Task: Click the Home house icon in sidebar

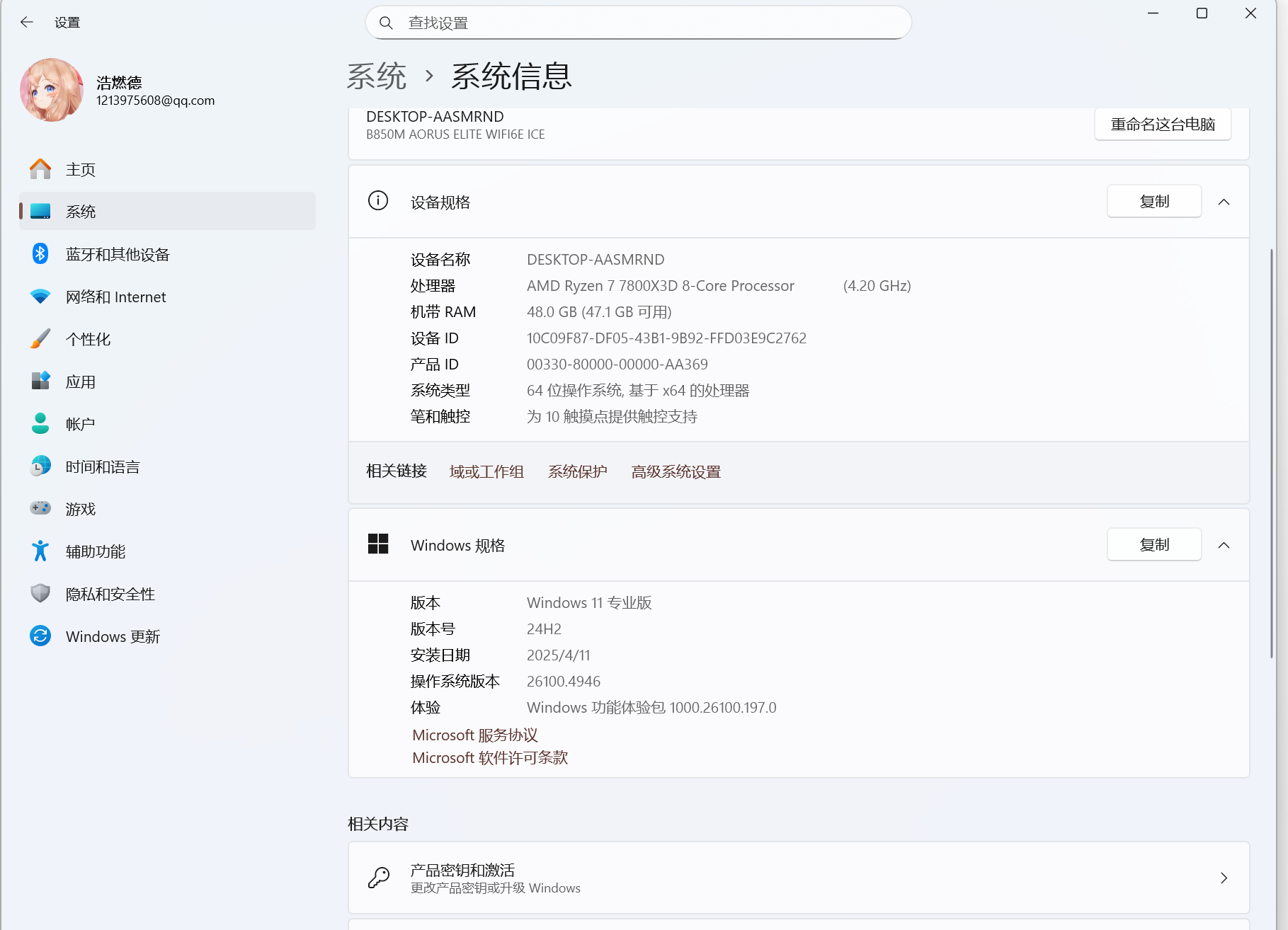Action: (x=40, y=169)
